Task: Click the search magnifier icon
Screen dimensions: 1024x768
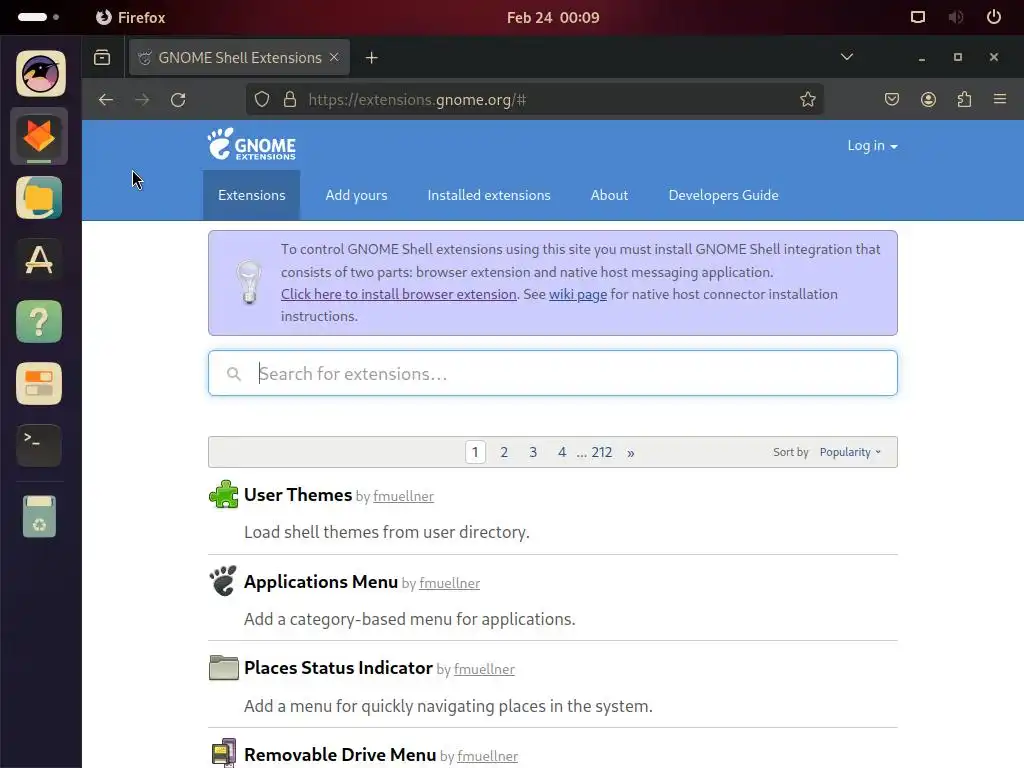Action: 234,374
